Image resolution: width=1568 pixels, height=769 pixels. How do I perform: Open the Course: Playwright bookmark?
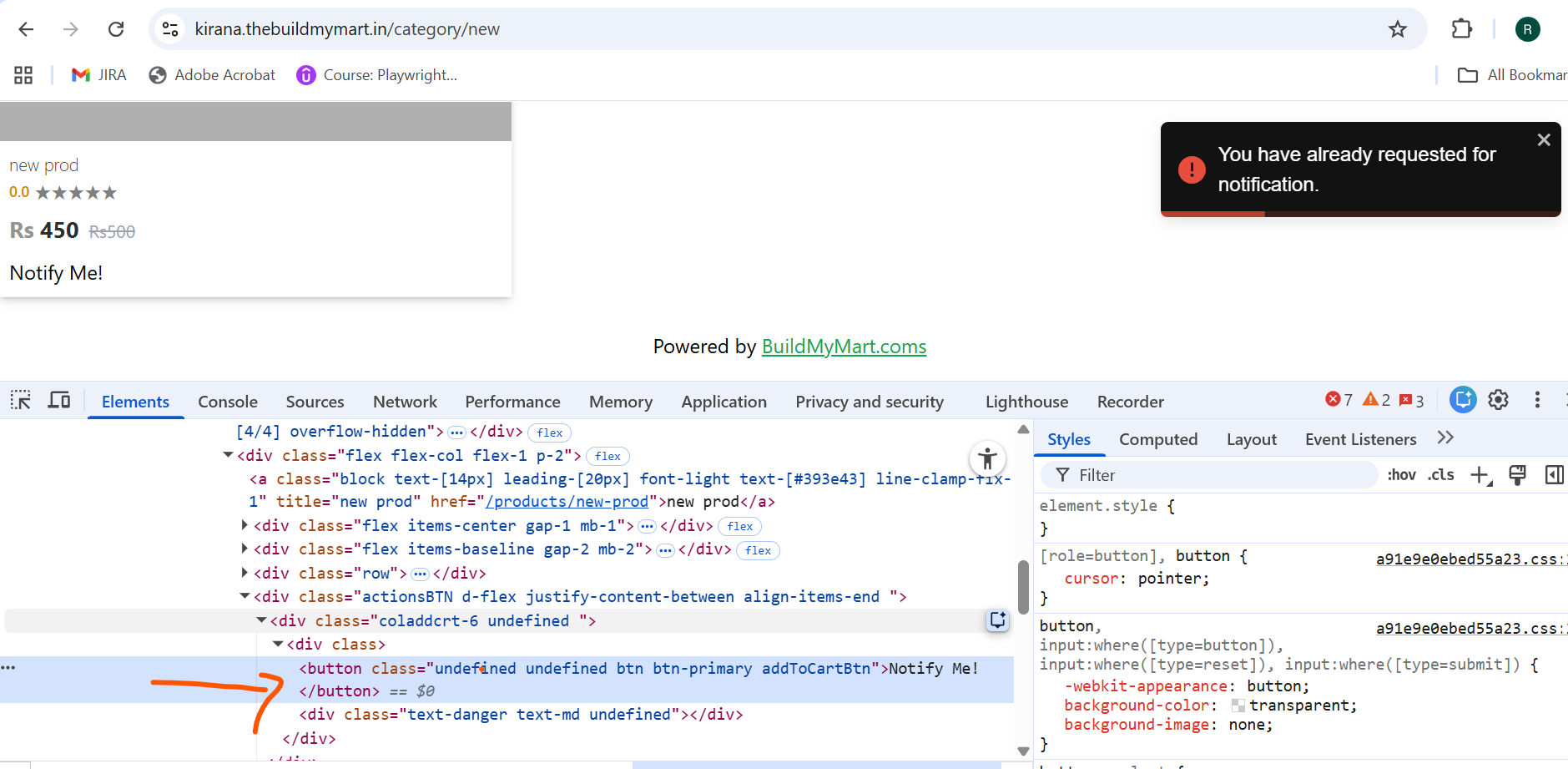377,75
